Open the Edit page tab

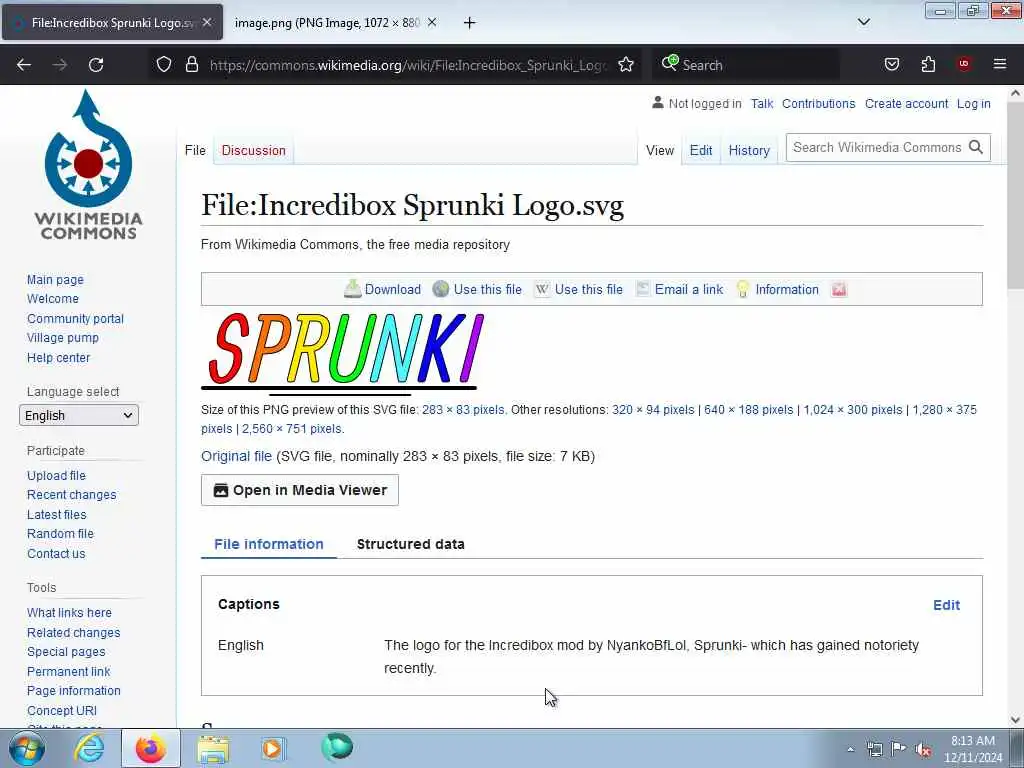(701, 150)
